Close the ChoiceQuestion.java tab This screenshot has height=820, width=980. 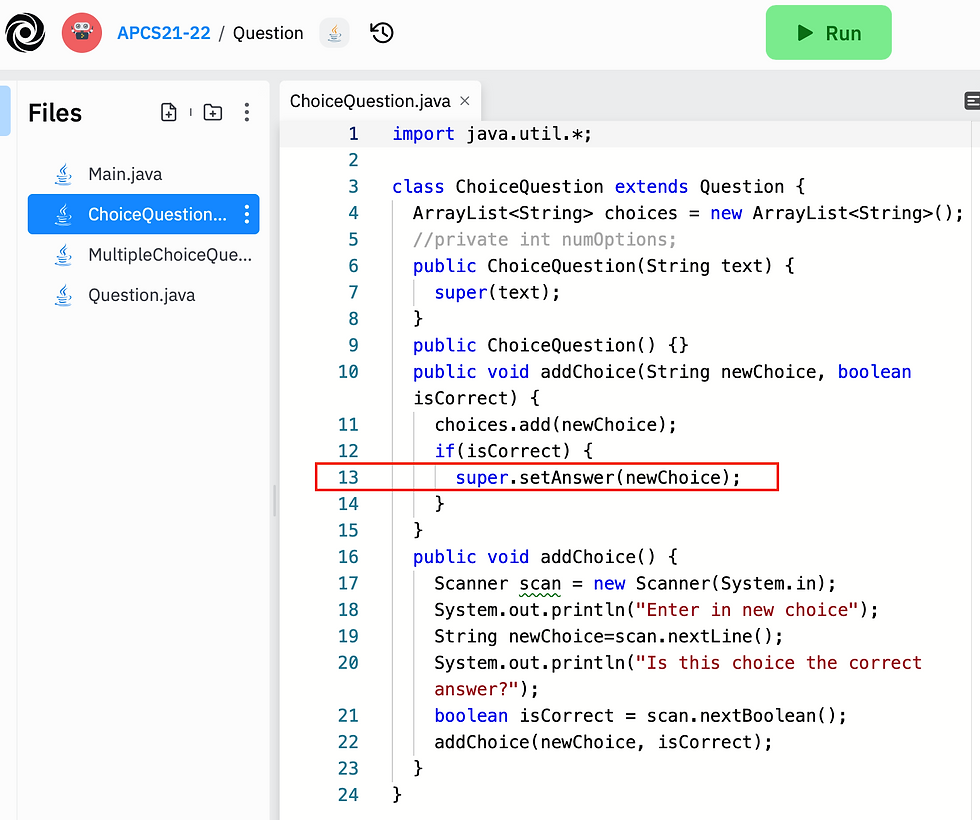pyautogui.click(x=464, y=101)
